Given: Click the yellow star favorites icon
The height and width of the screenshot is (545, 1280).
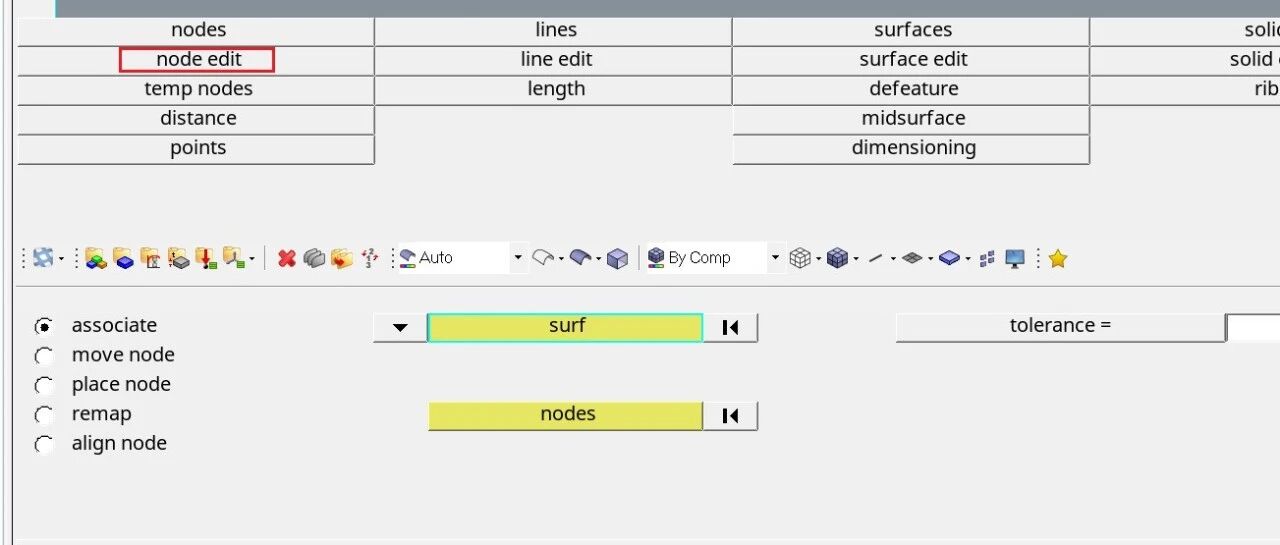Looking at the screenshot, I should click(x=1058, y=258).
